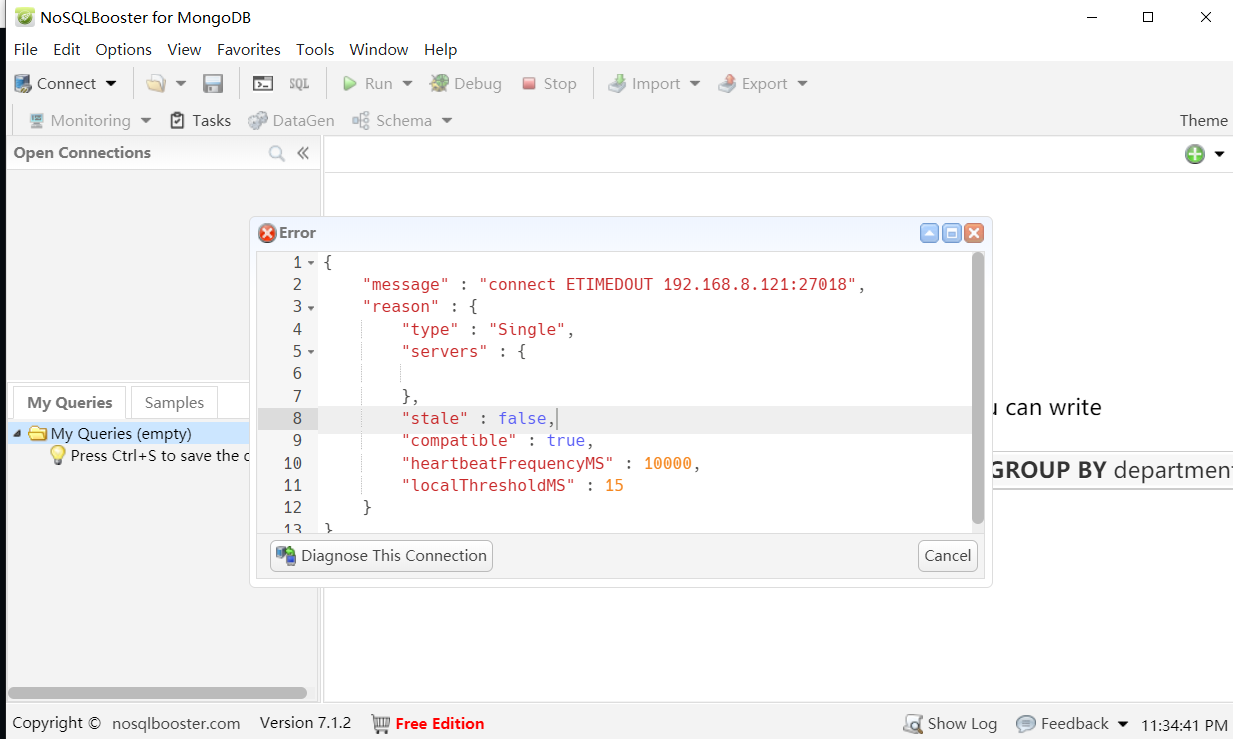Fold the "reason" object at line 3
This screenshot has height=739, width=1233.
[x=311, y=307]
